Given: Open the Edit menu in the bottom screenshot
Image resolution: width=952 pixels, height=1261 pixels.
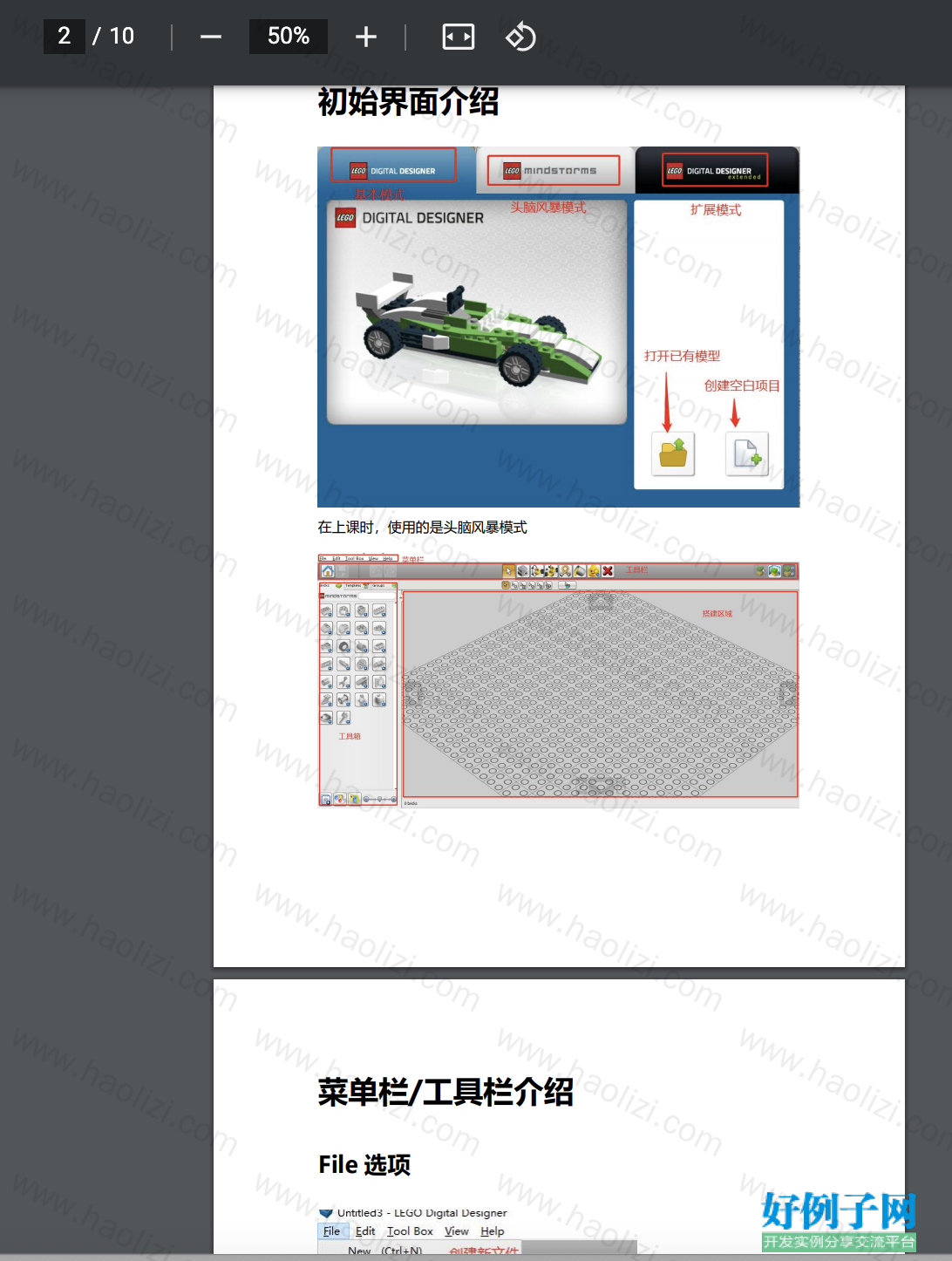Looking at the screenshot, I should click(x=365, y=1231).
